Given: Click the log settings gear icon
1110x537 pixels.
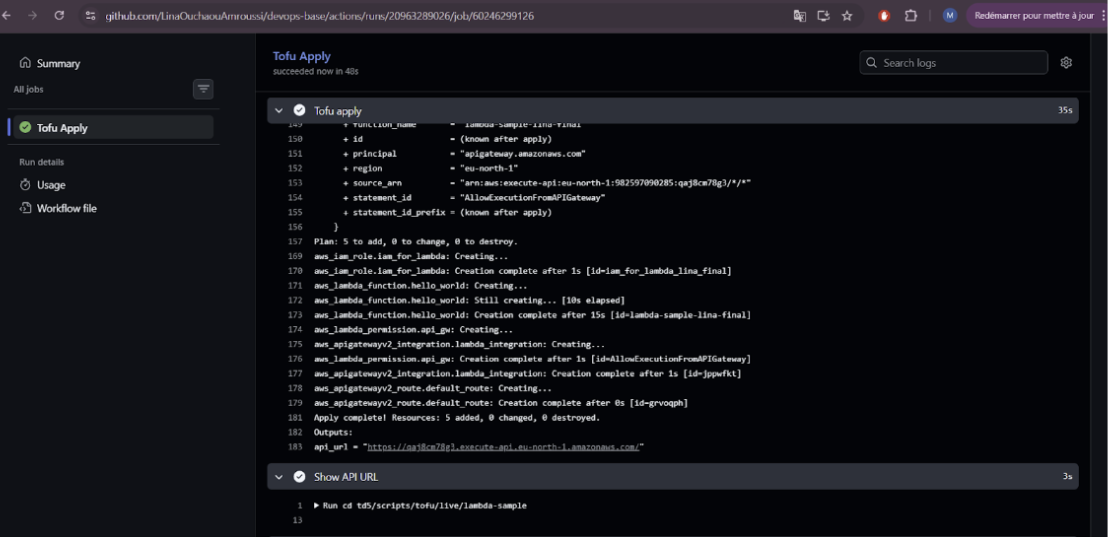Looking at the screenshot, I should pyautogui.click(x=1066, y=63).
